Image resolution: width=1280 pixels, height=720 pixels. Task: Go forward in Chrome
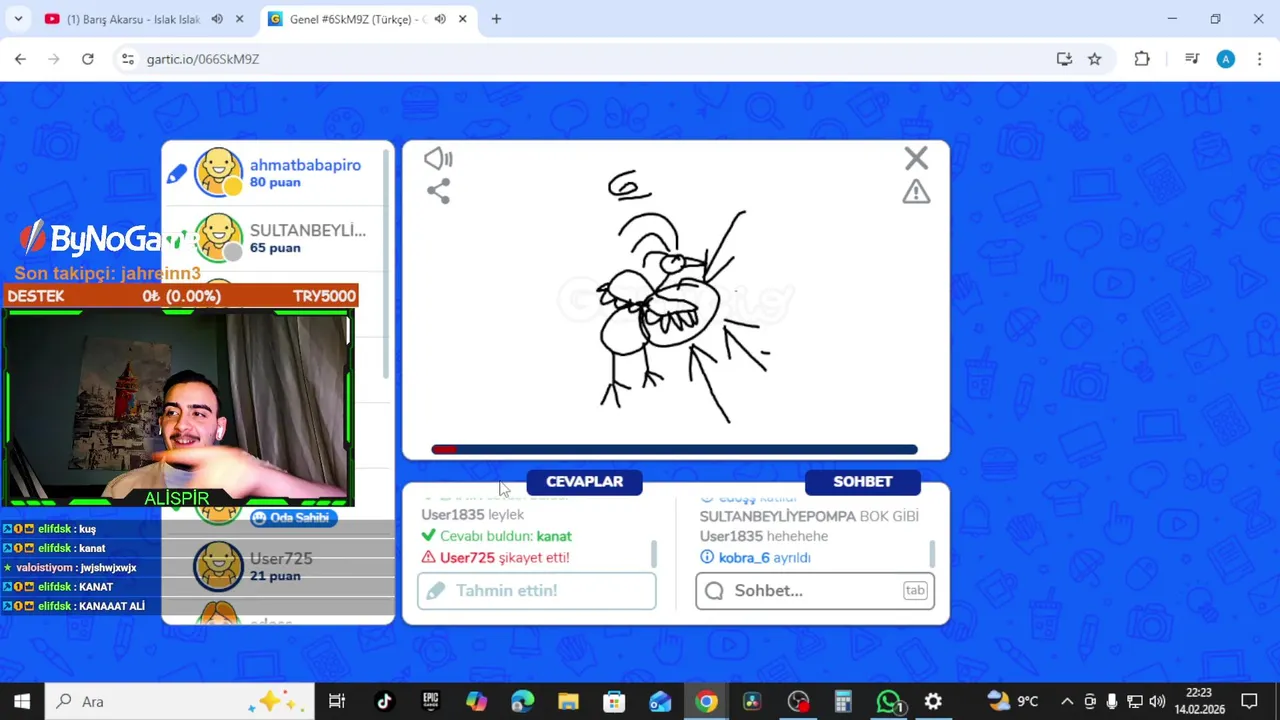(54, 59)
